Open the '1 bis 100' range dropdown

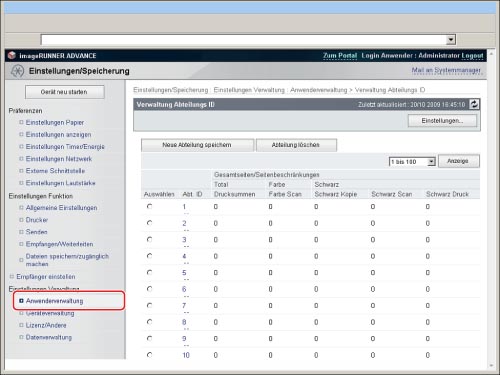(x=412, y=162)
